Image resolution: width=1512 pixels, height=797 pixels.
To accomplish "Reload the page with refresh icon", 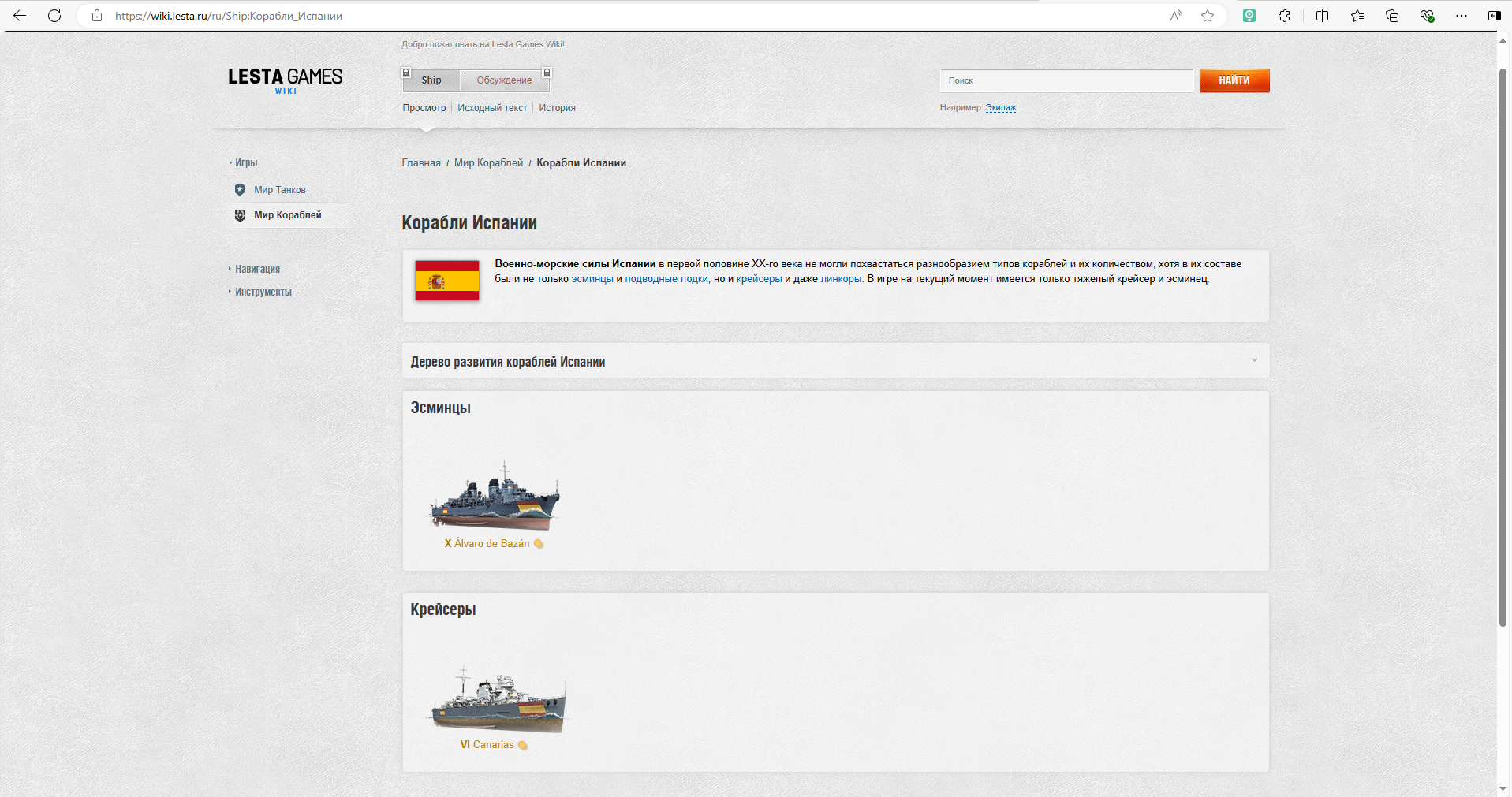I will tap(54, 16).
